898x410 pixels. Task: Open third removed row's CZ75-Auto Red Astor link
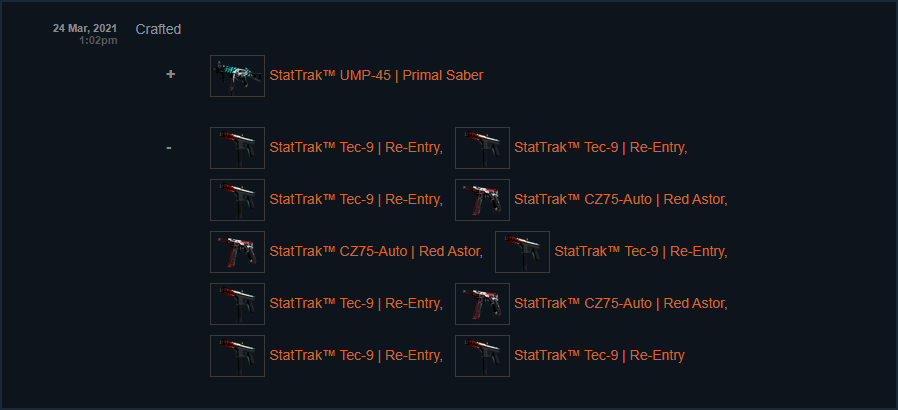[375, 252]
